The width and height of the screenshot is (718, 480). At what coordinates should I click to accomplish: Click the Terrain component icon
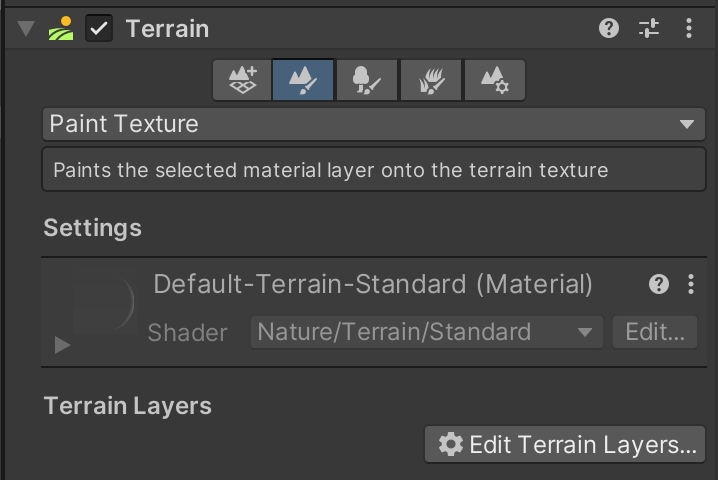pyautogui.click(x=62, y=29)
